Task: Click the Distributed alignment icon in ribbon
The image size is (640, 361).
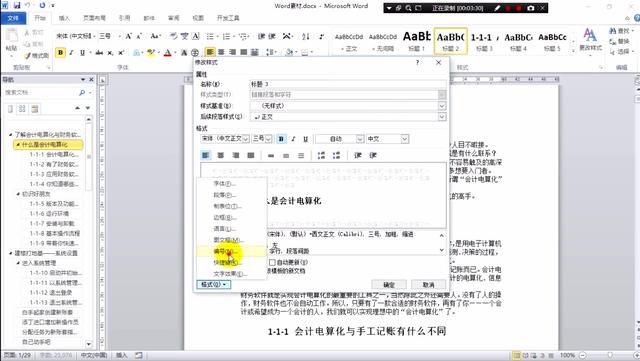Action: [x=254, y=52]
